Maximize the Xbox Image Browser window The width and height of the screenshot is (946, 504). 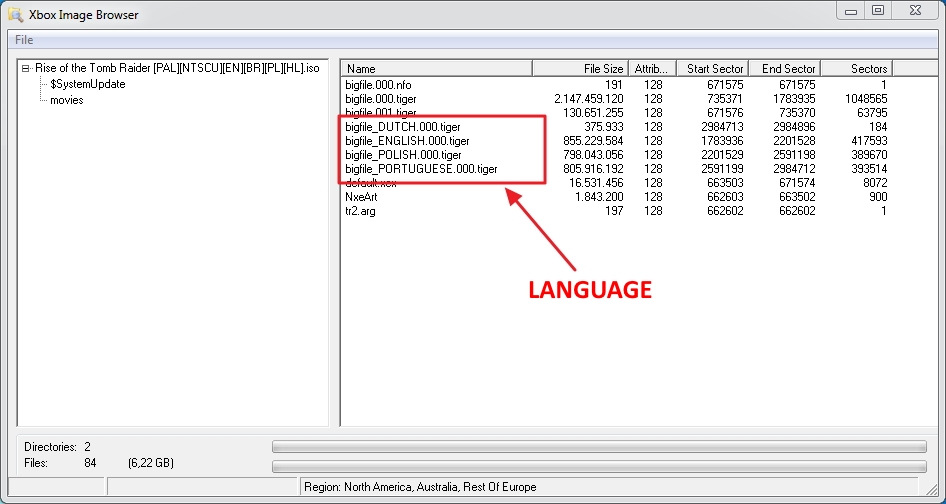[x=878, y=11]
